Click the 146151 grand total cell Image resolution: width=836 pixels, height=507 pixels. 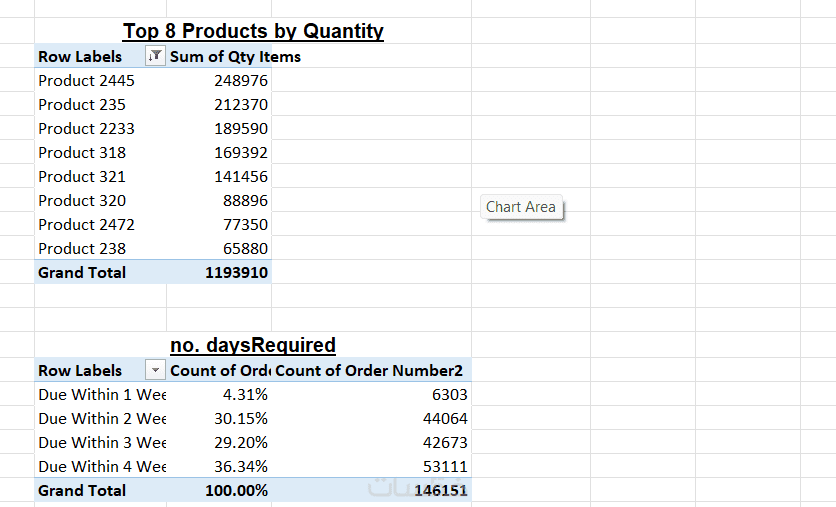[440, 491]
